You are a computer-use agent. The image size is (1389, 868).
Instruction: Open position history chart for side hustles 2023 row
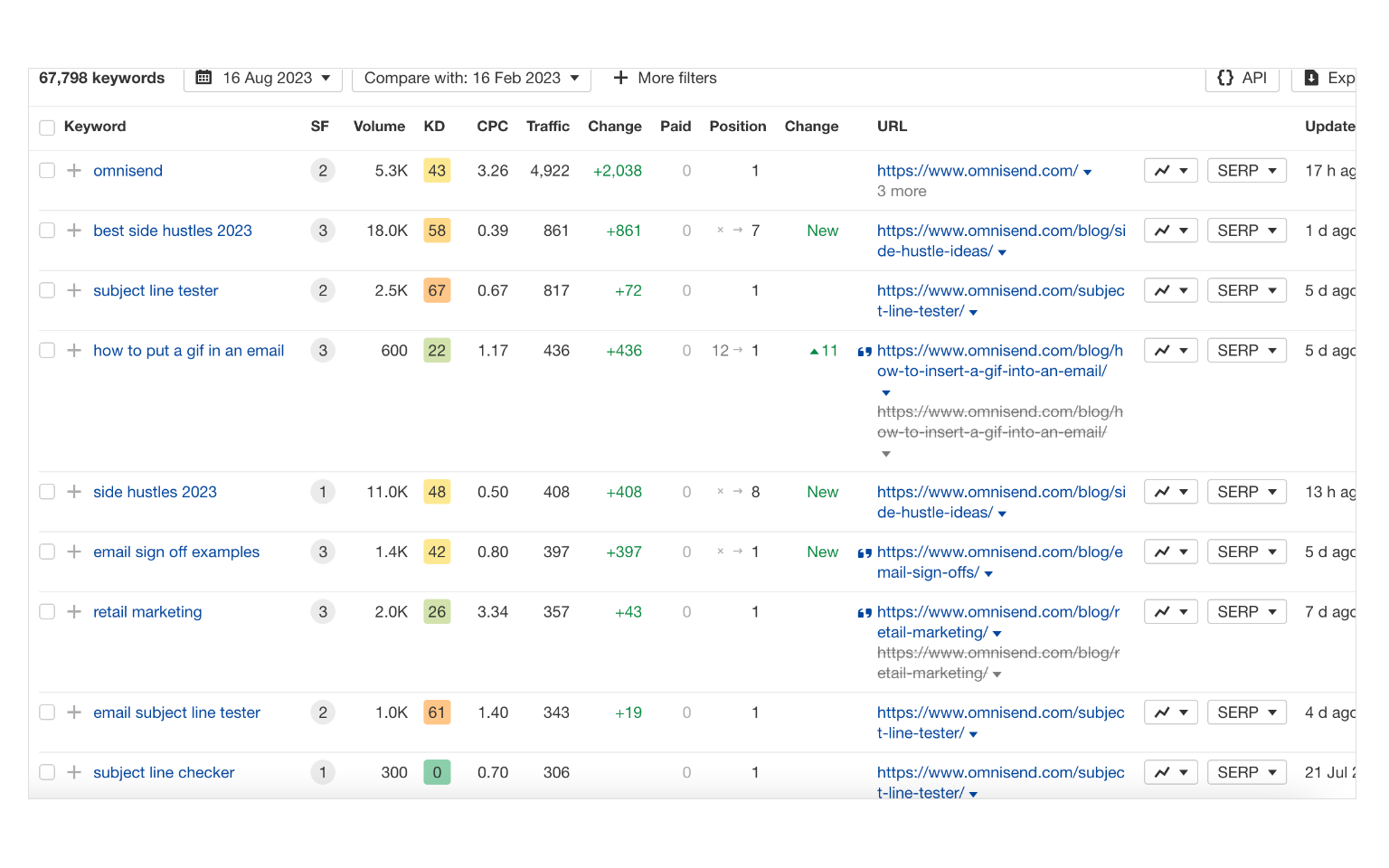pos(1171,492)
